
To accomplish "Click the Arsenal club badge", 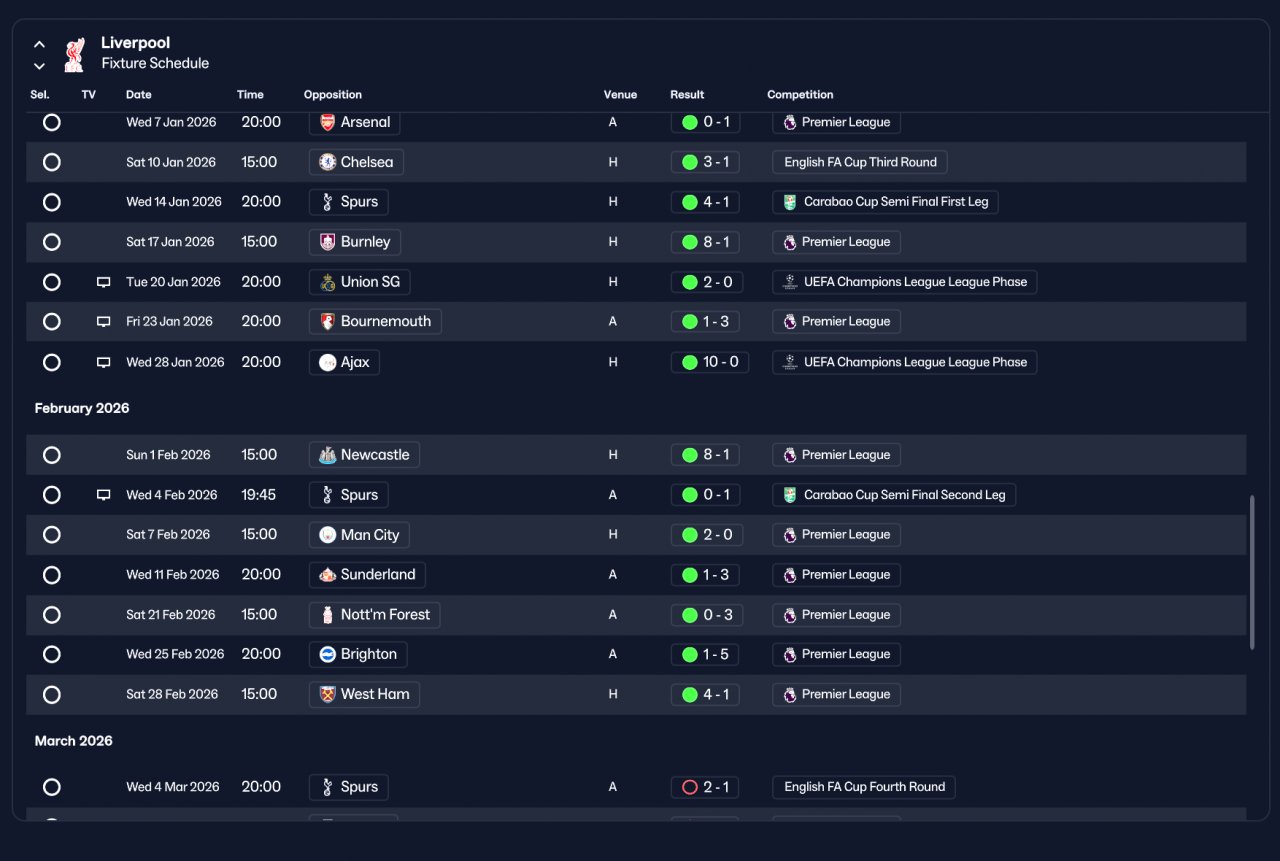I will tap(327, 122).
